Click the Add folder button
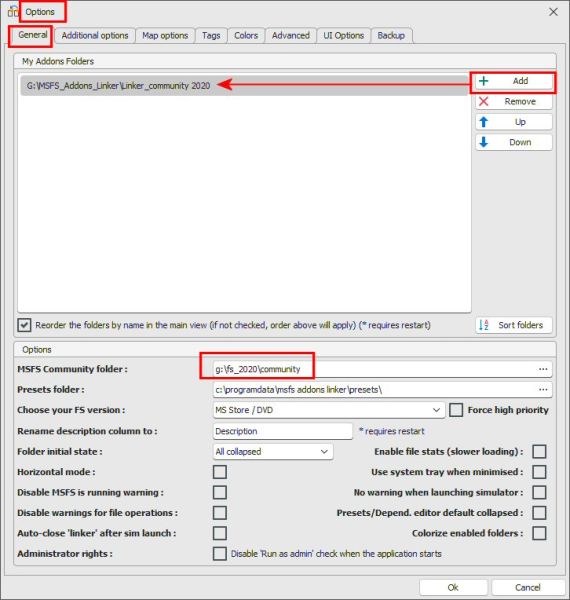Viewport: 570px width, 600px height. (x=514, y=82)
